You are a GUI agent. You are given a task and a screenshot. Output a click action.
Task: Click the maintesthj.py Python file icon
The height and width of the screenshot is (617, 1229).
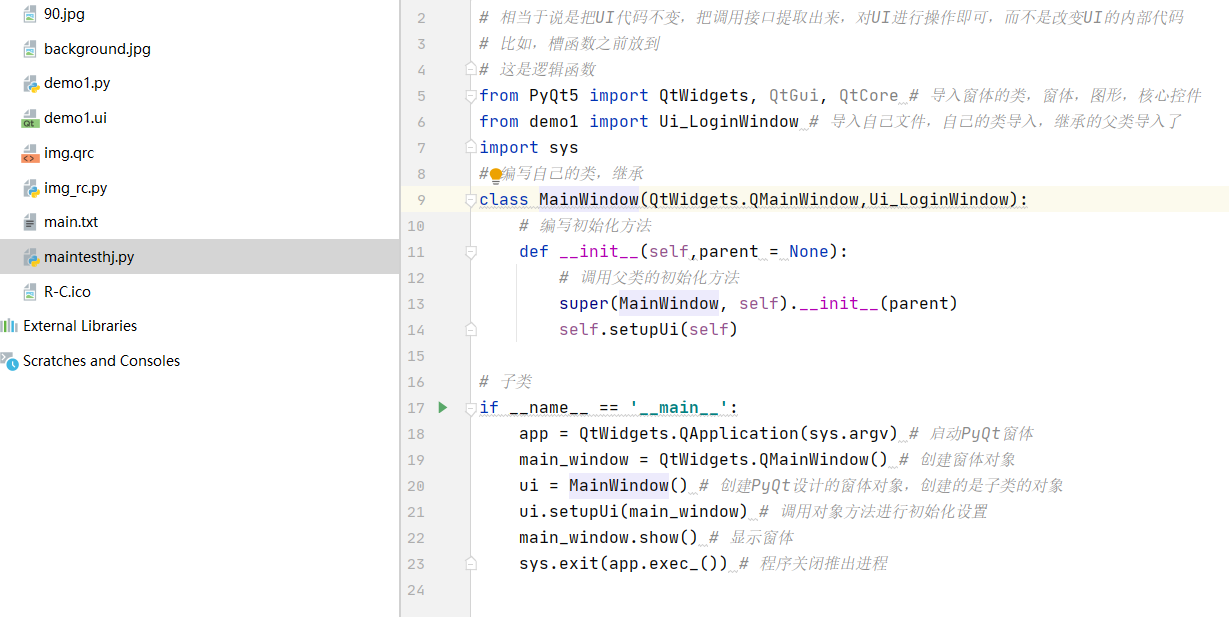pyautogui.click(x=30, y=257)
